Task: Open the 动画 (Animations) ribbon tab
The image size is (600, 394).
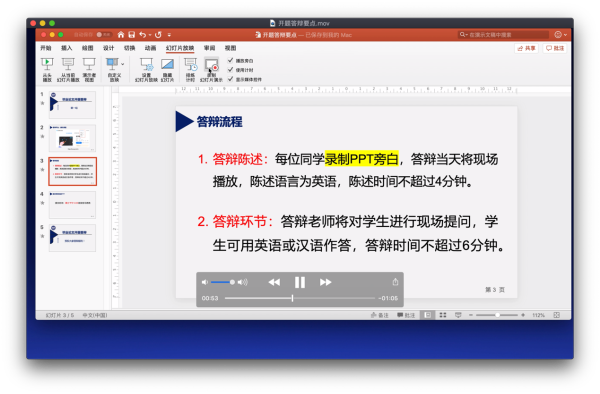Action: [x=150, y=48]
